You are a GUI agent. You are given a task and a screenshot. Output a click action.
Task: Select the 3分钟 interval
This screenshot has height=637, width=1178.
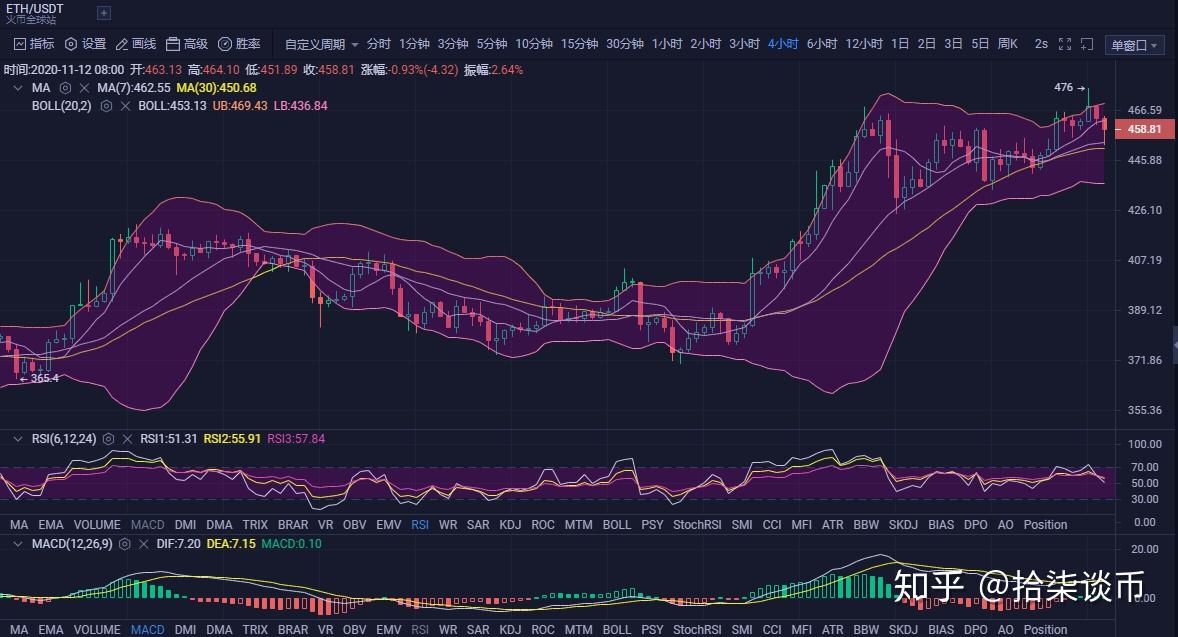453,44
